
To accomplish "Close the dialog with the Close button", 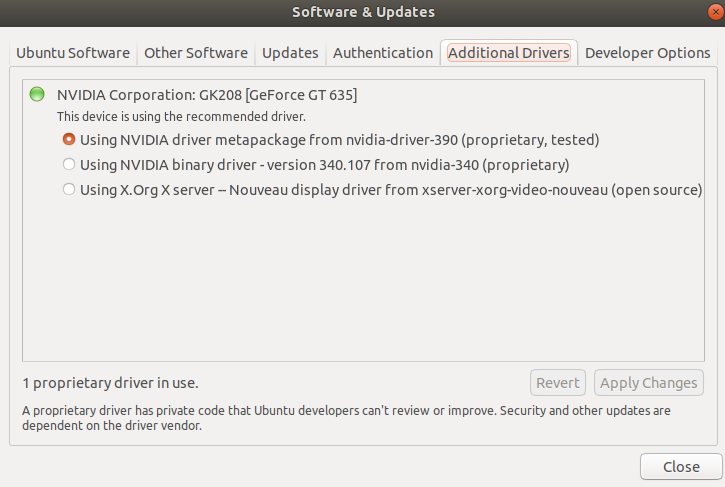I will 681,467.
